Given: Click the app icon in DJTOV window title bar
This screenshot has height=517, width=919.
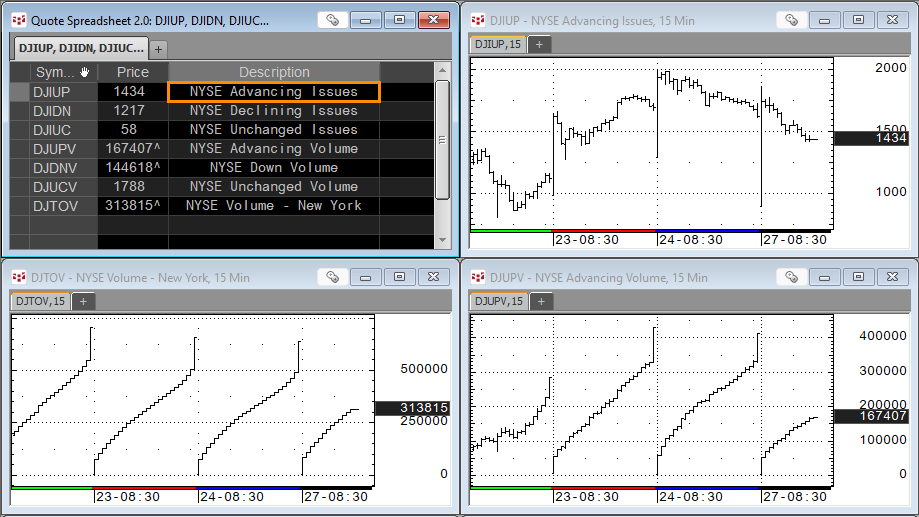Looking at the screenshot, I should [x=18, y=277].
